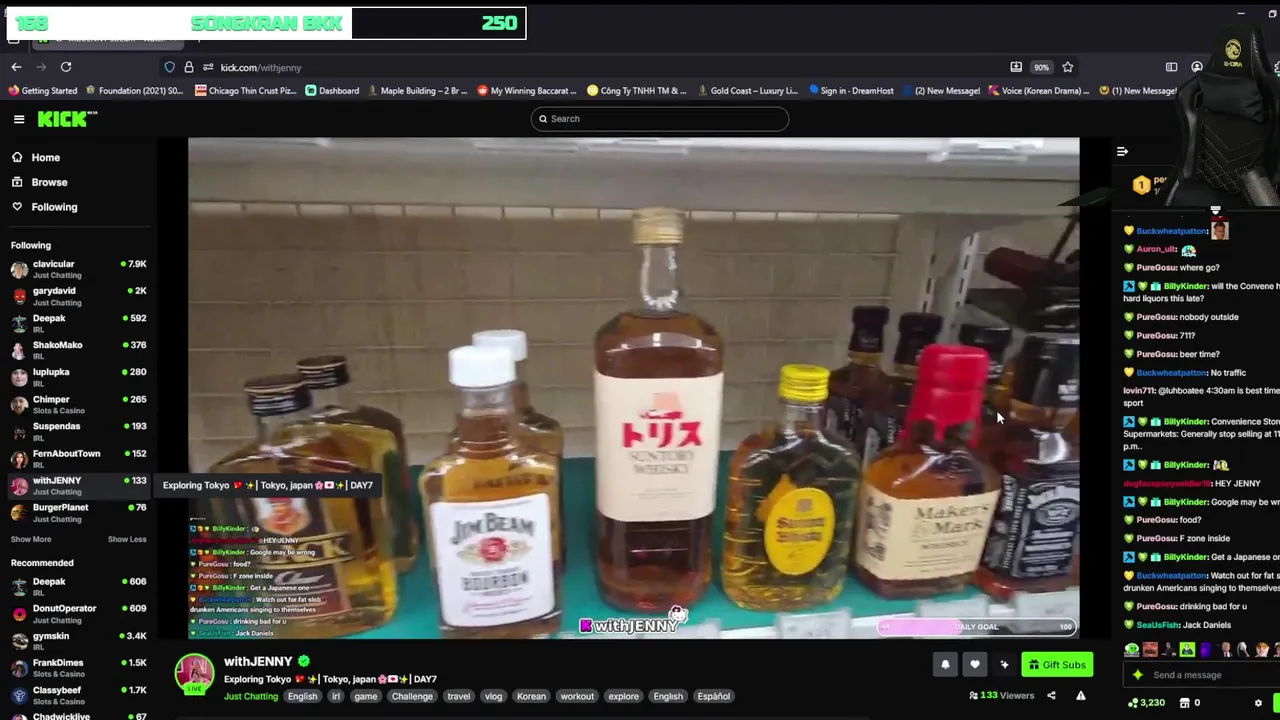1280x720 pixels.
Task: Expand following list with Show More
Action: point(31,539)
